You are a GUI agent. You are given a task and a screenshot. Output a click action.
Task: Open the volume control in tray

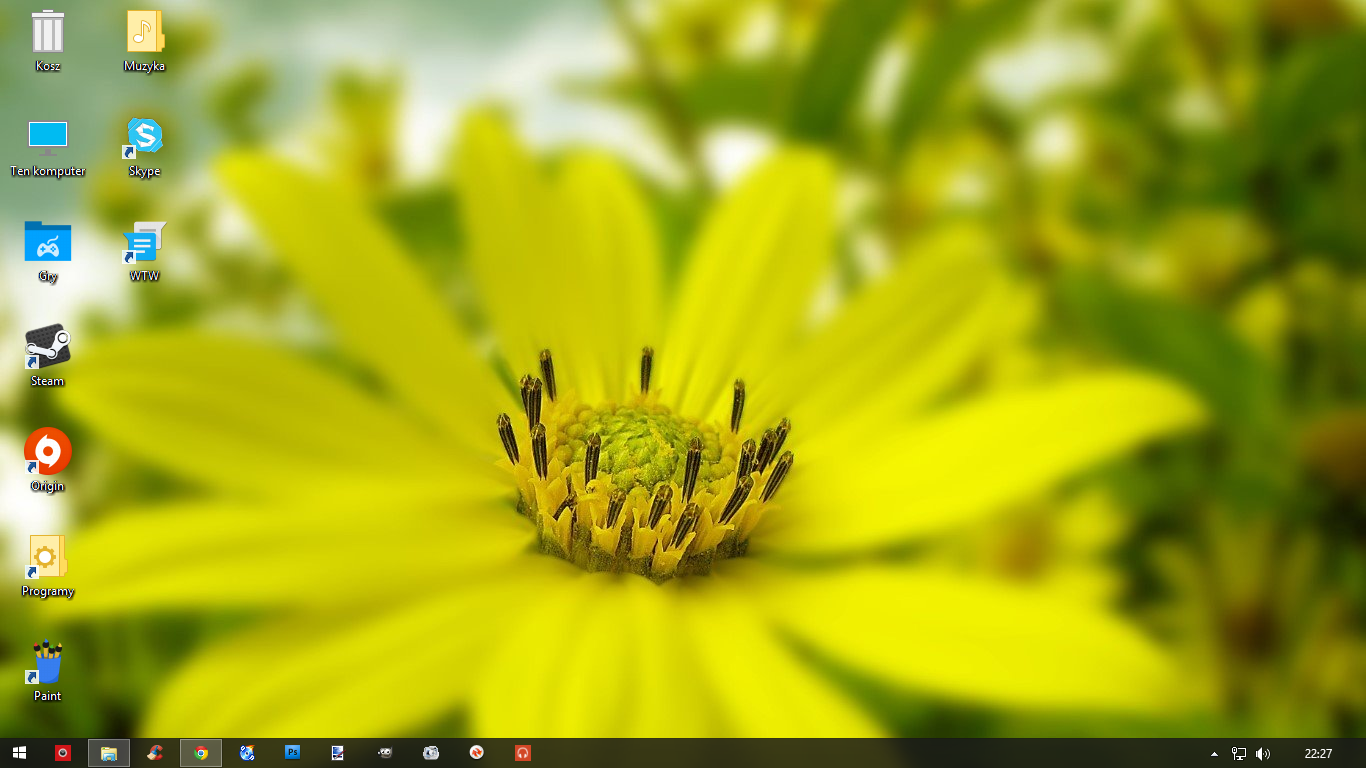pos(1263,754)
